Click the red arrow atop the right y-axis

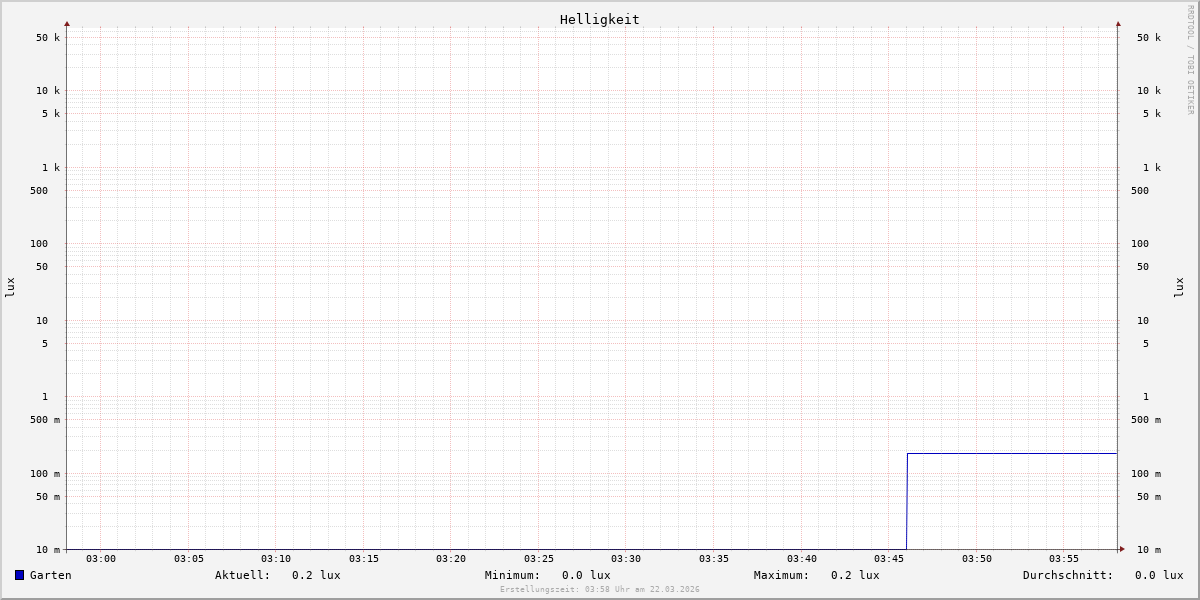[x=1118, y=23]
